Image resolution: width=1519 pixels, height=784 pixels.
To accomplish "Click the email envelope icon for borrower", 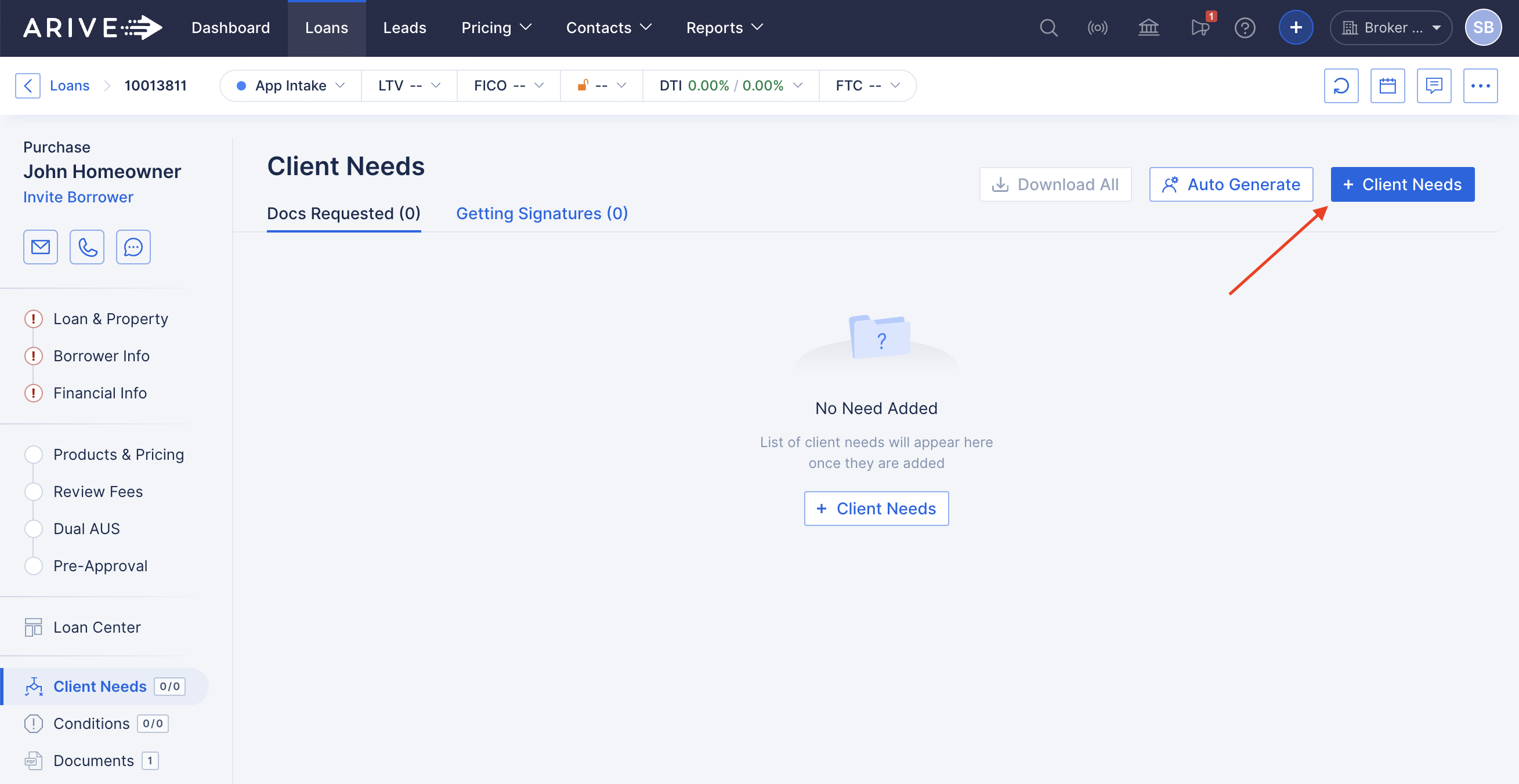I will 40,247.
